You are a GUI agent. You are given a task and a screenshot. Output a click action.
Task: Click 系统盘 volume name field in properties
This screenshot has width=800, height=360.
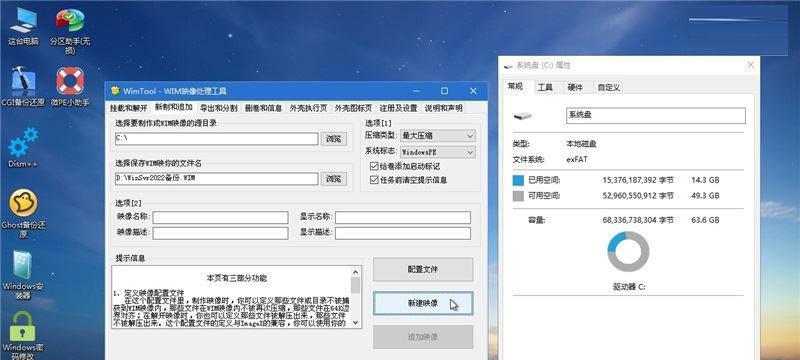pos(656,116)
